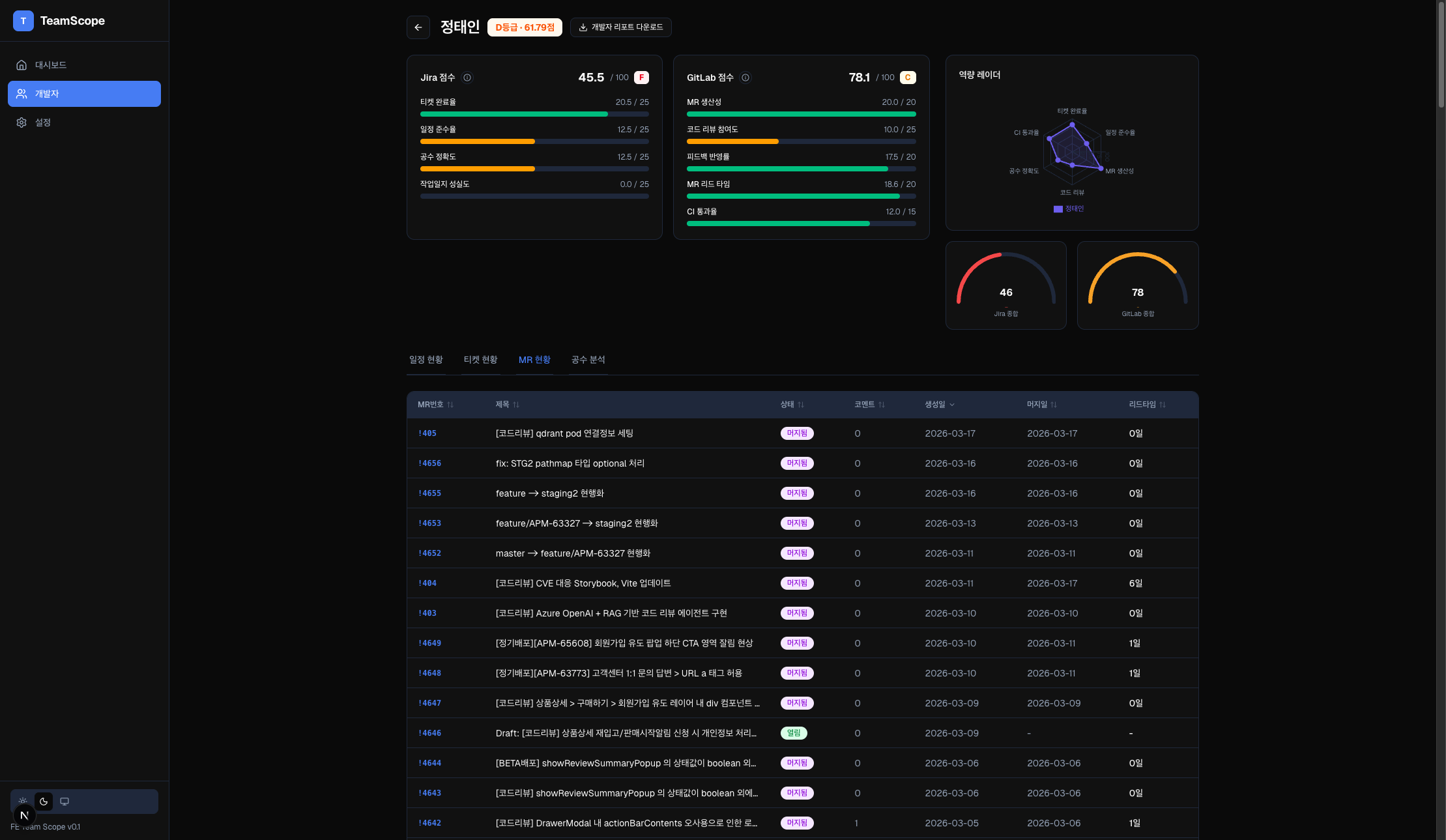
Task: Click the back arrow next to 정태인
Action: point(418,27)
